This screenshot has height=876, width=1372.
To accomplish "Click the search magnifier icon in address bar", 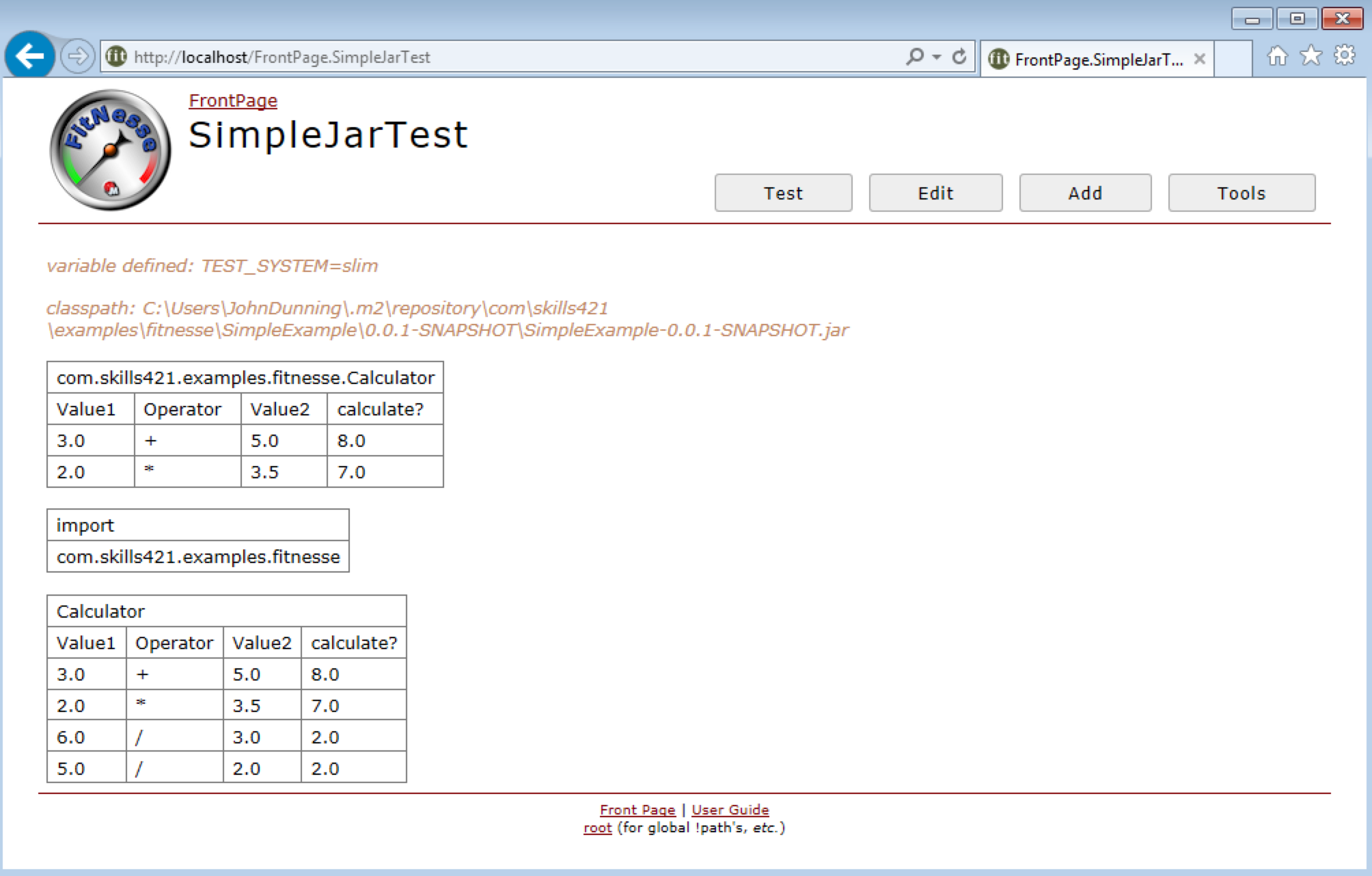I will (x=914, y=57).
